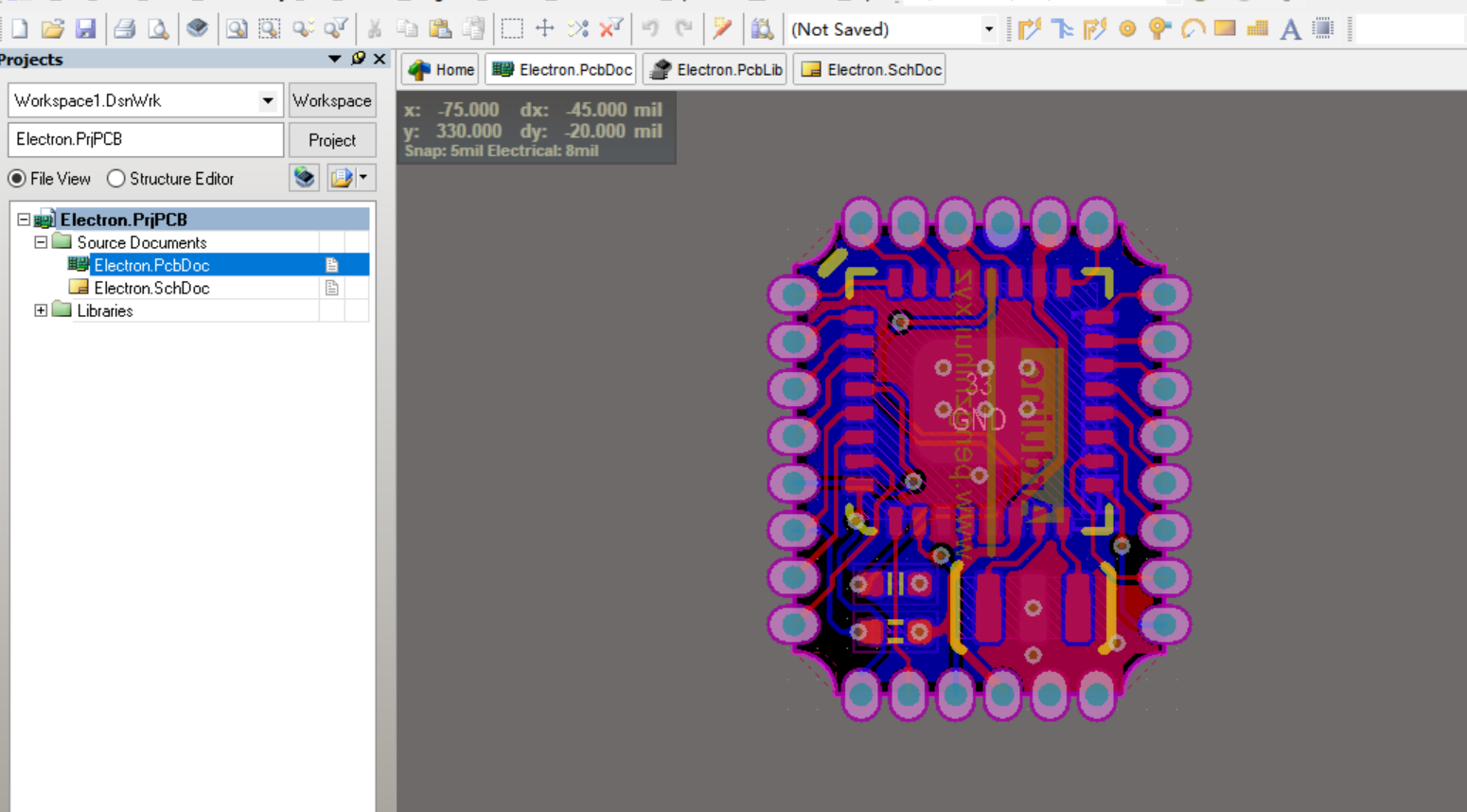Click the Project button
Screen dimensions: 1467x812
tap(332, 140)
